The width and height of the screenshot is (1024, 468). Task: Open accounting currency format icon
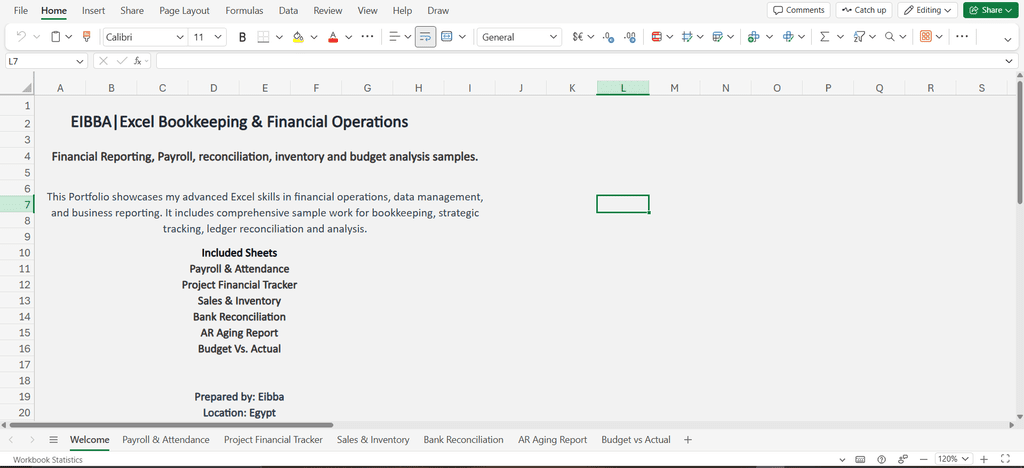click(578, 37)
